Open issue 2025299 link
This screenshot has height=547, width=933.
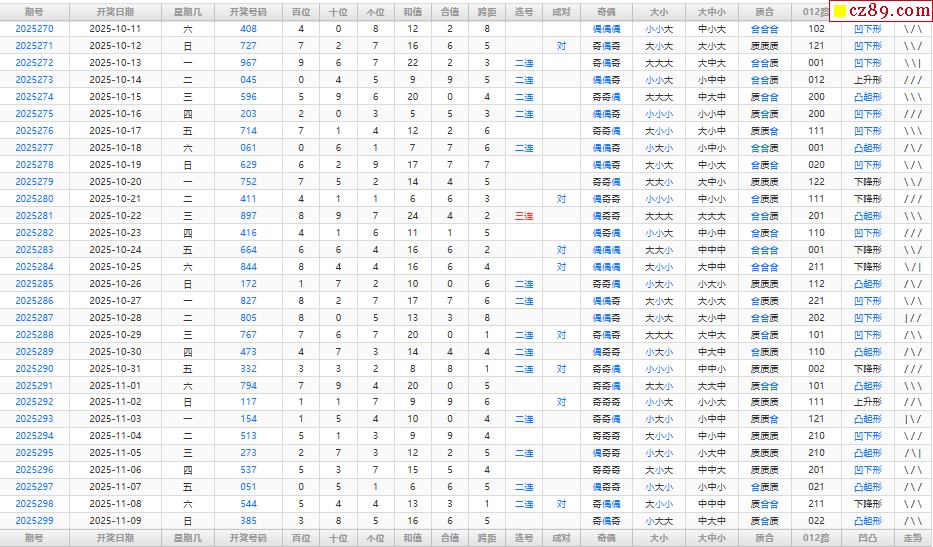pos(35,521)
